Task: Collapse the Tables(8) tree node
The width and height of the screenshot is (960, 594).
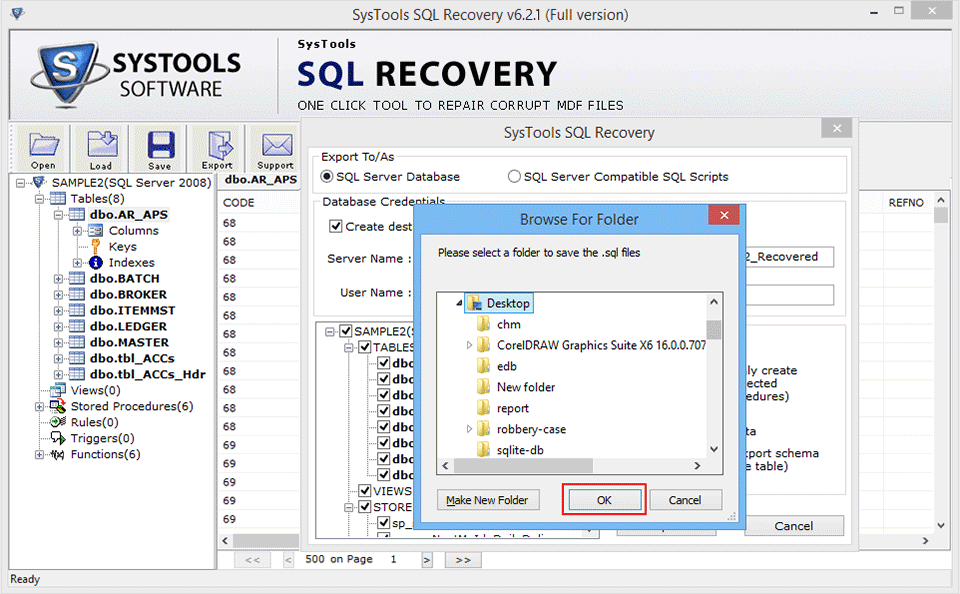Action: coord(37,198)
